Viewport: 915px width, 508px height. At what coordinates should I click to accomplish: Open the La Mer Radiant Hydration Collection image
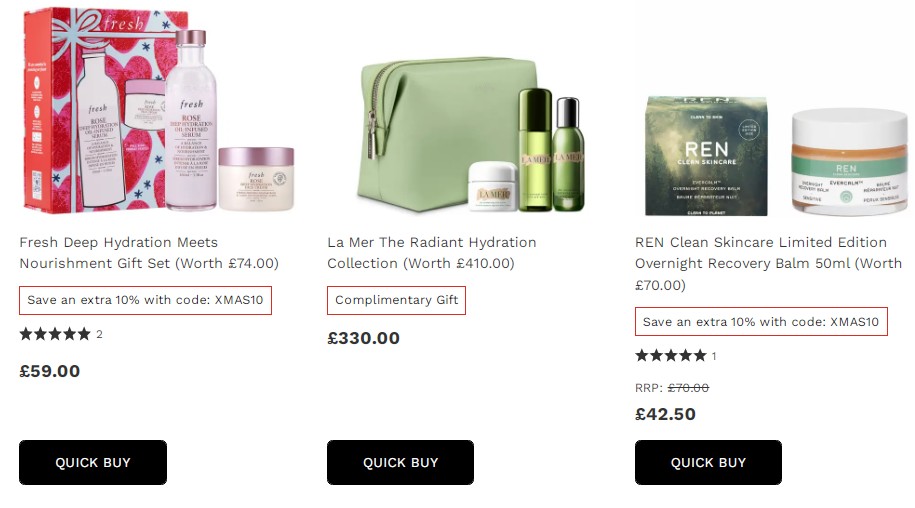470,135
